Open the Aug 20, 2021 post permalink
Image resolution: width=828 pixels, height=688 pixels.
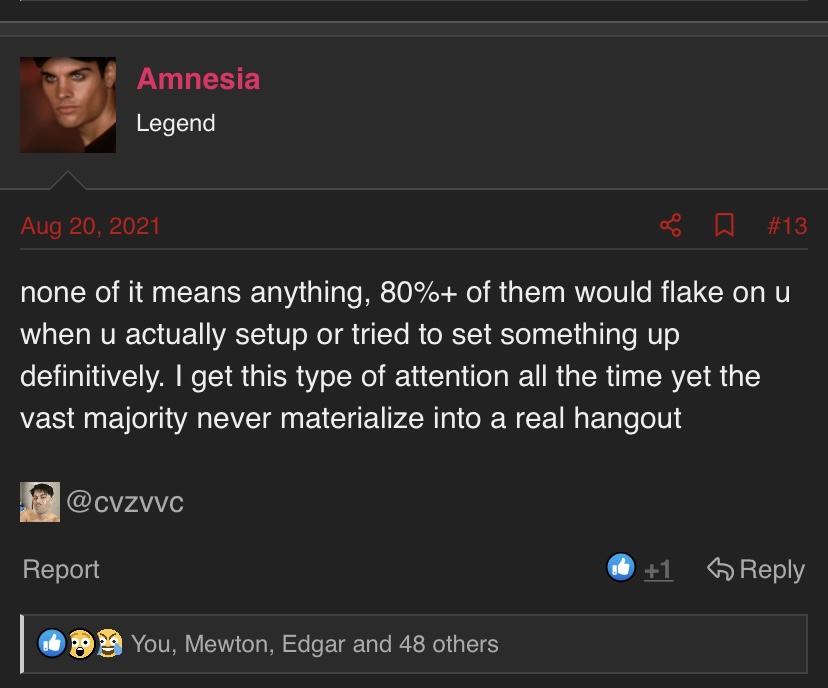tap(90, 225)
